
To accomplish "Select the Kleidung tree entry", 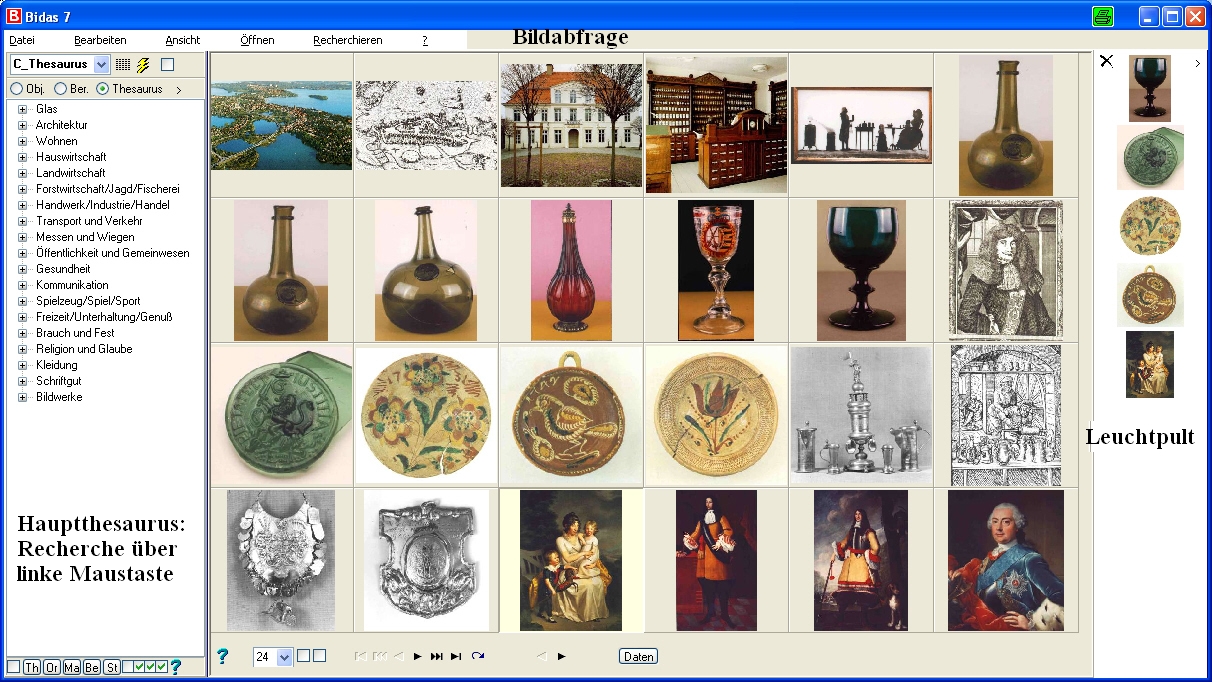I will click(x=56, y=365).
